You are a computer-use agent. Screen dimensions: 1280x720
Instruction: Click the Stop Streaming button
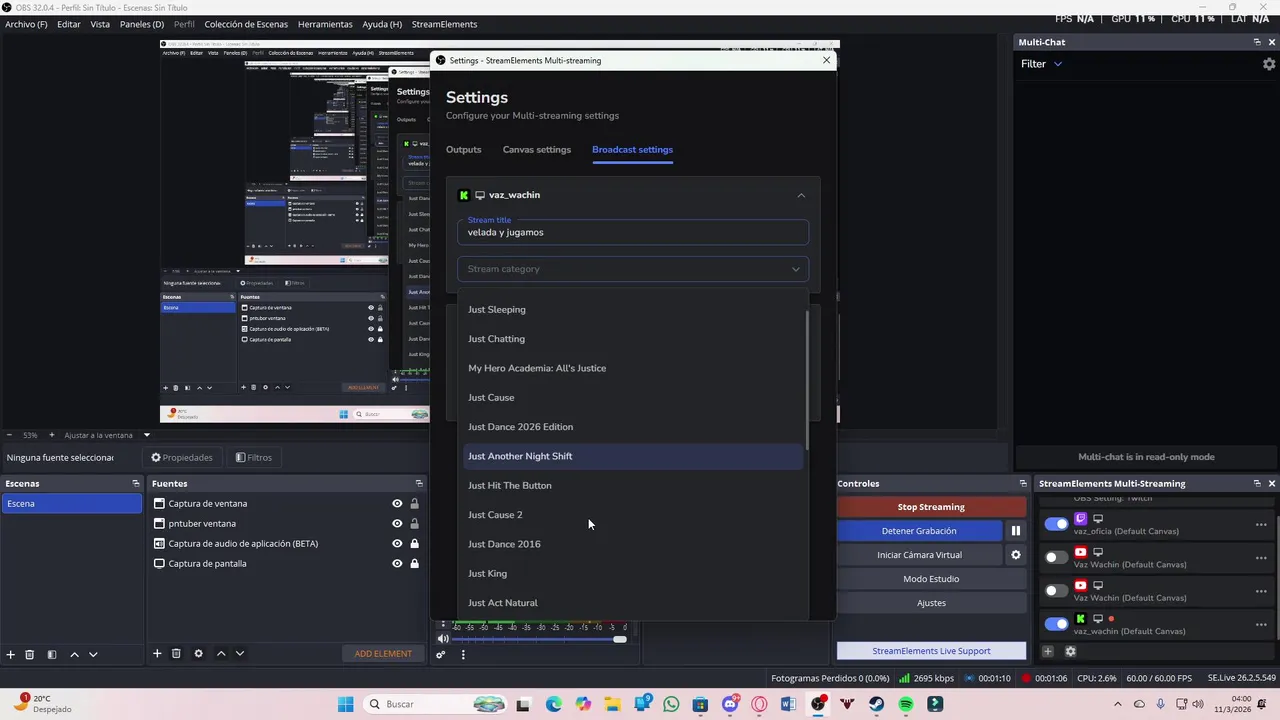[931, 507]
